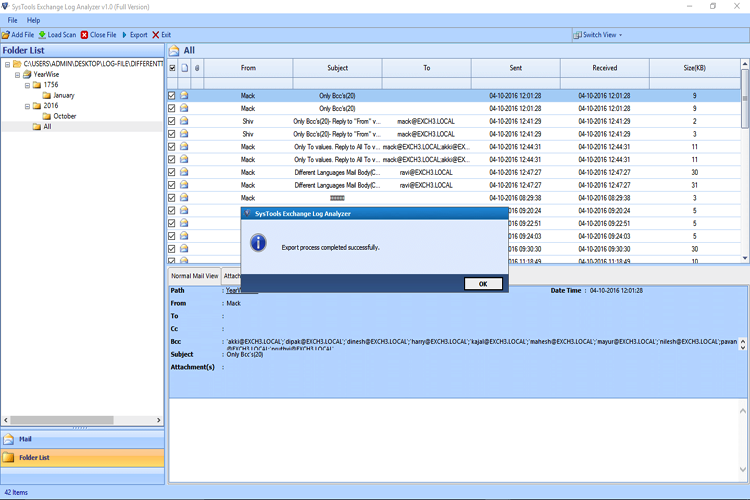Click envelope icon of the size 30 ravi row

(x=184, y=172)
